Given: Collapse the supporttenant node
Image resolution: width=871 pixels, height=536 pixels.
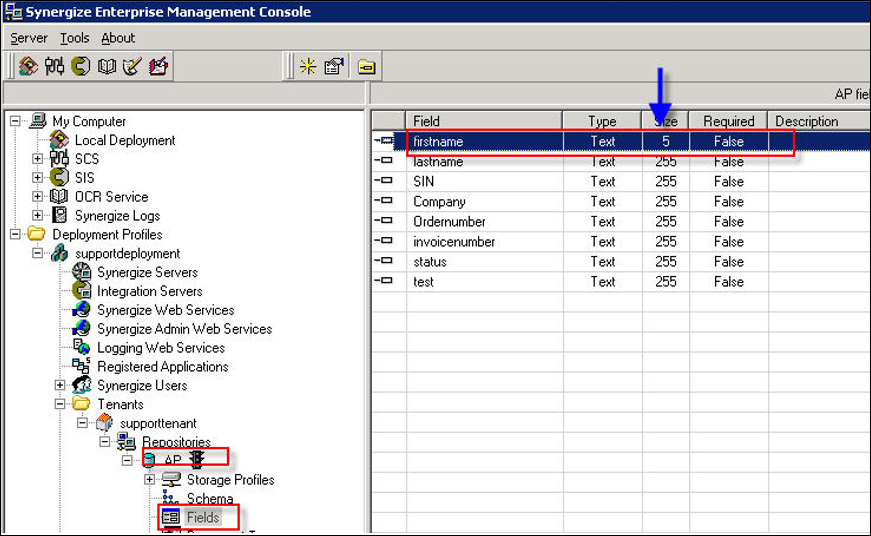Looking at the screenshot, I should [x=82, y=423].
